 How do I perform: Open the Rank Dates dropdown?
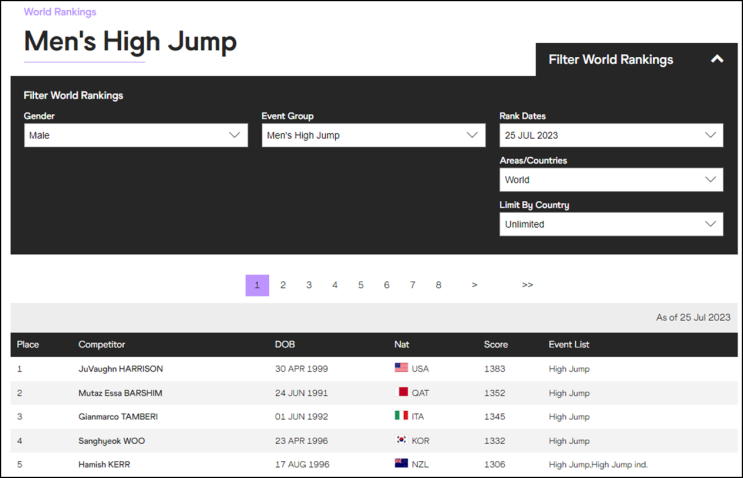[x=611, y=135]
